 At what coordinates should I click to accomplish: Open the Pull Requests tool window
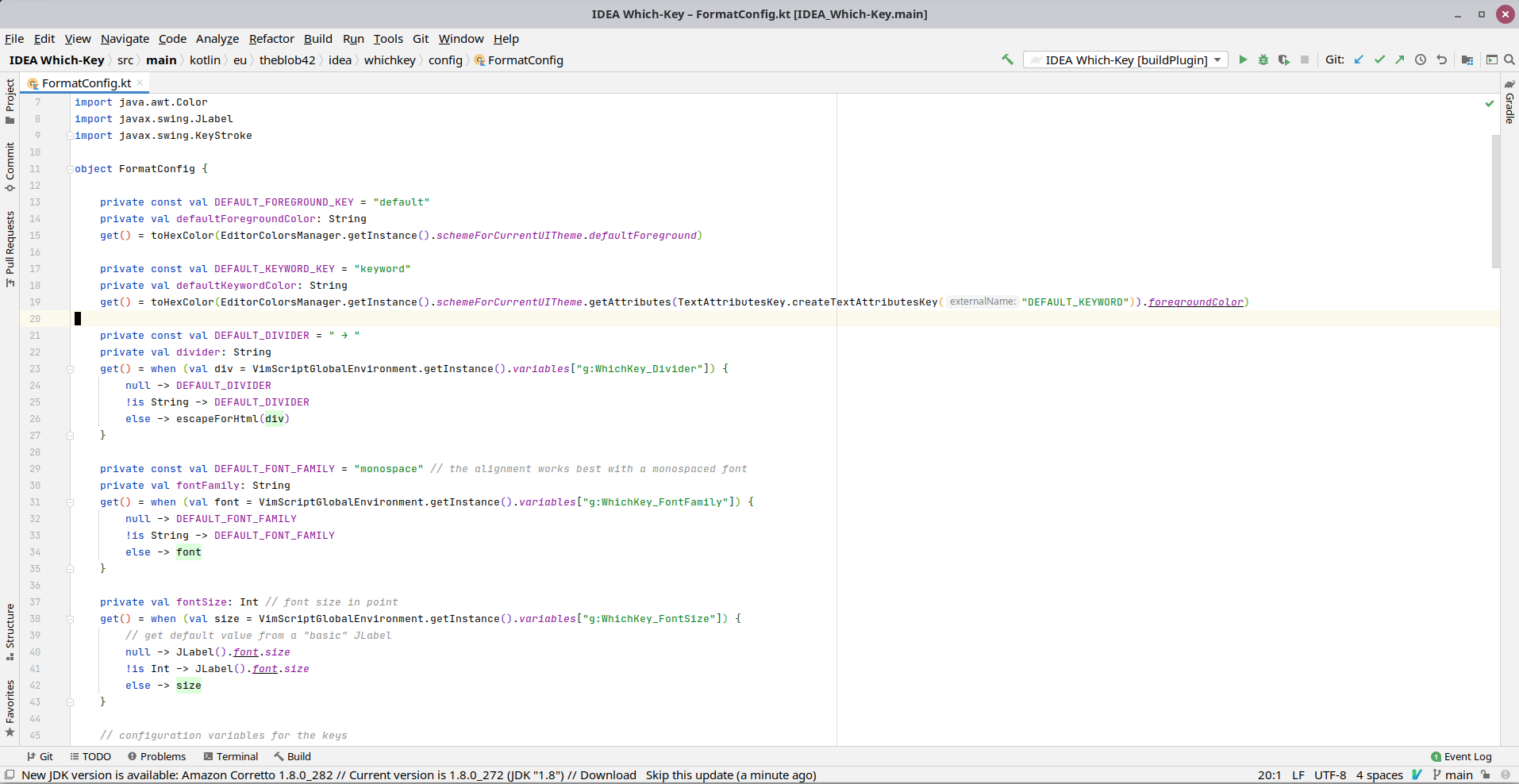(10, 249)
